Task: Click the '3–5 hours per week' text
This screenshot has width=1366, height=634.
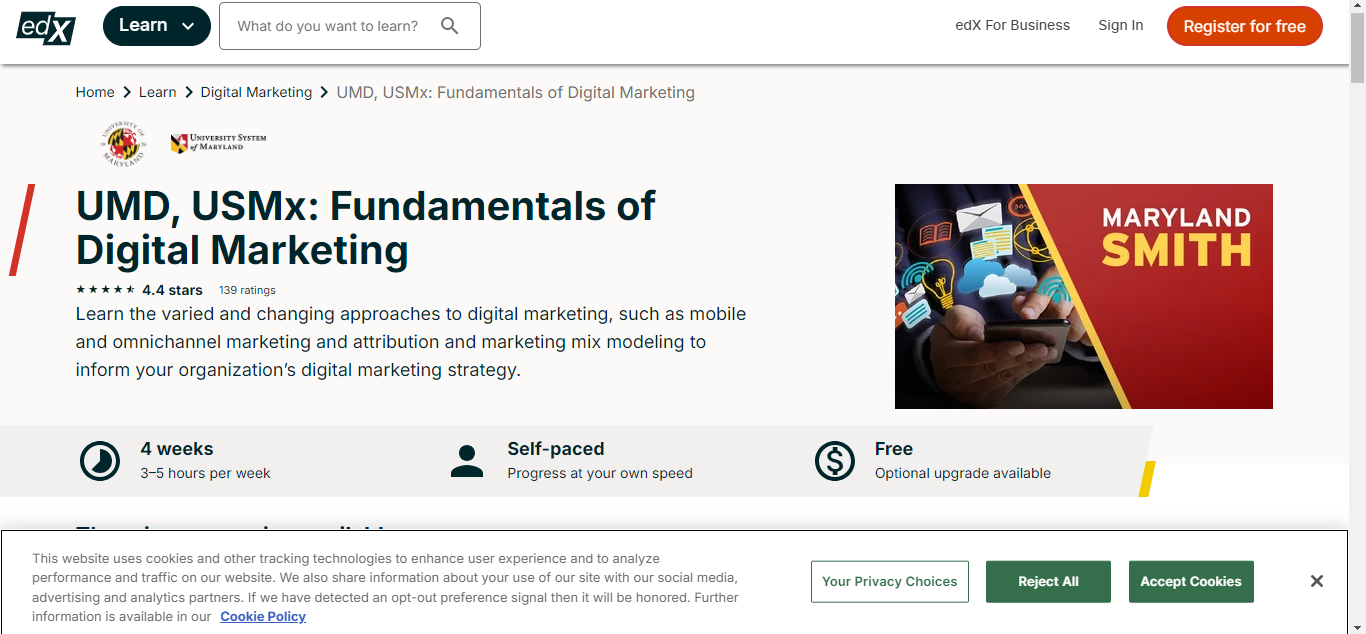Action: click(x=205, y=473)
